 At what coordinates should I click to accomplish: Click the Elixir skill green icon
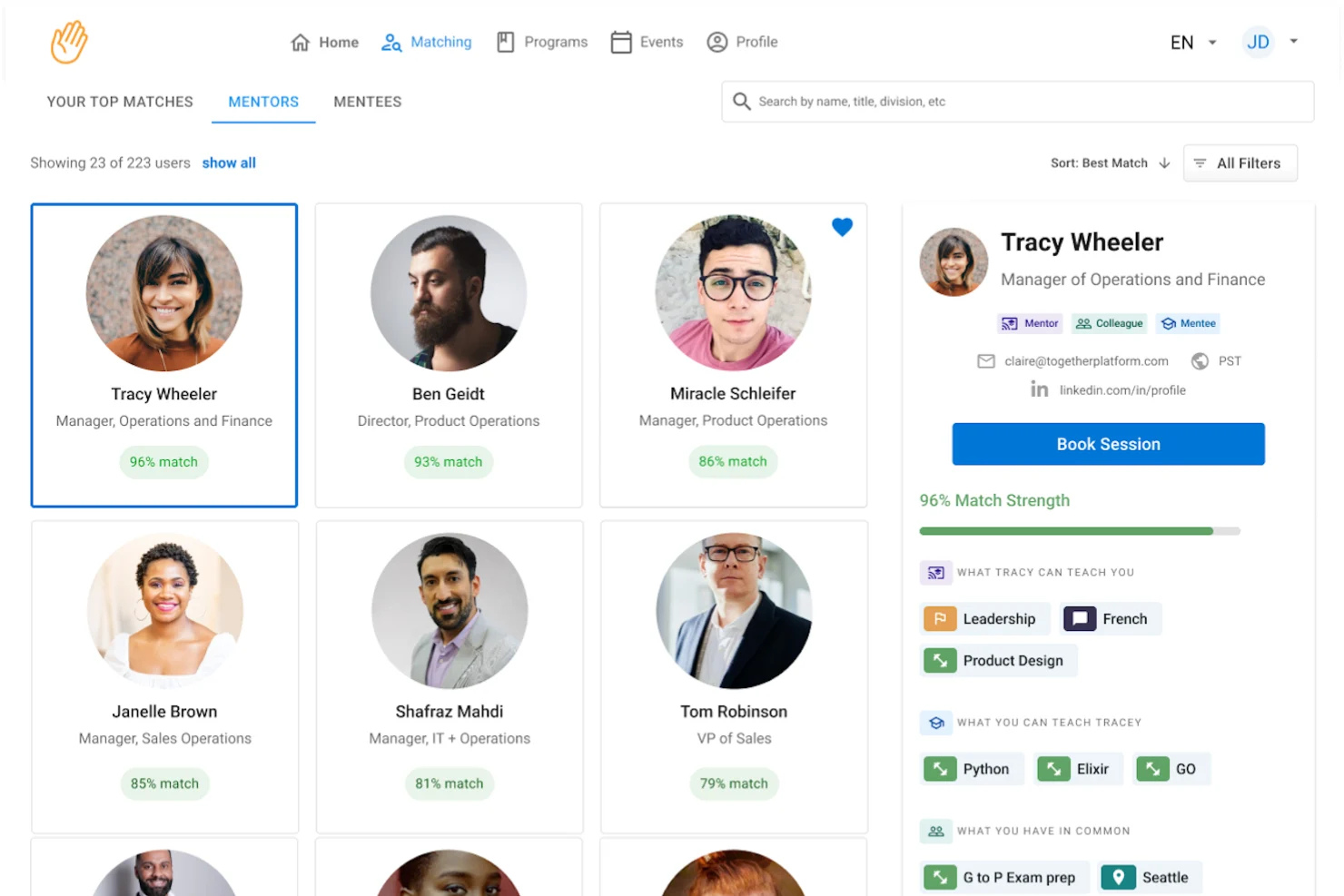1053,769
